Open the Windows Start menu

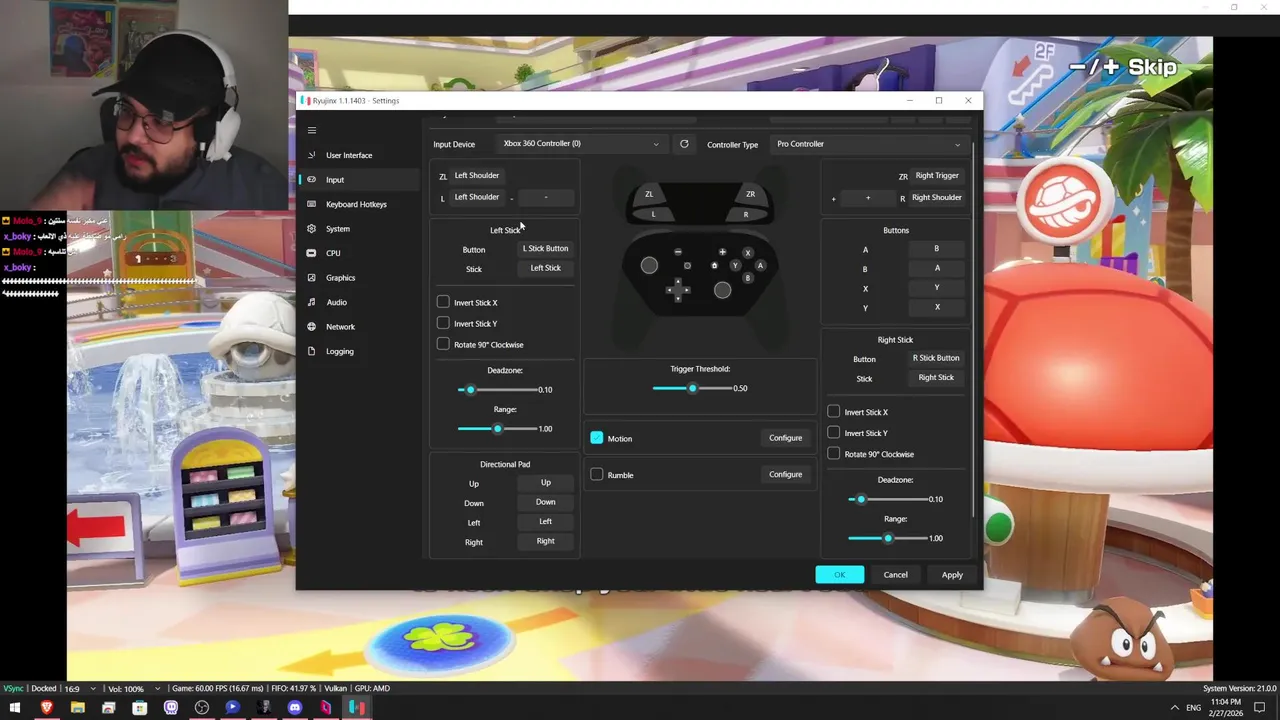(x=15, y=708)
